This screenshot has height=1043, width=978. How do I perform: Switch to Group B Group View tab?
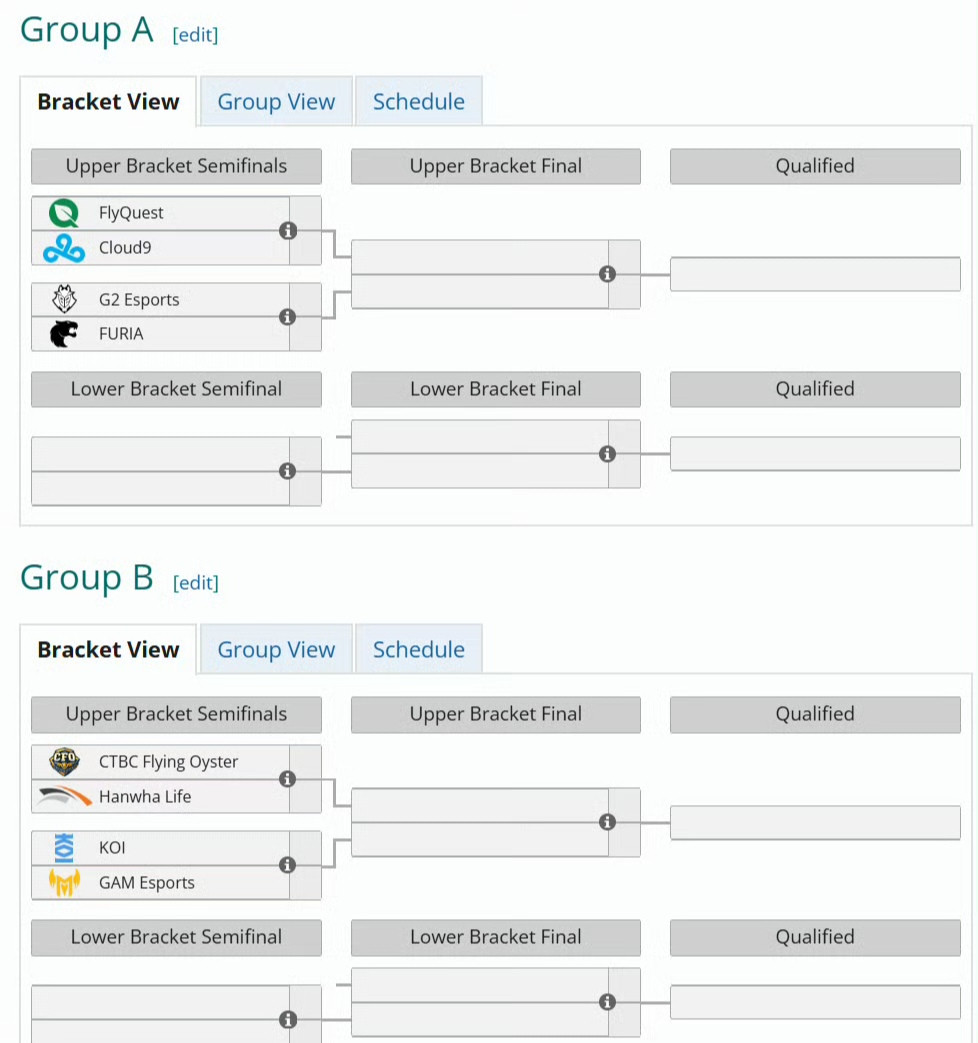(276, 650)
